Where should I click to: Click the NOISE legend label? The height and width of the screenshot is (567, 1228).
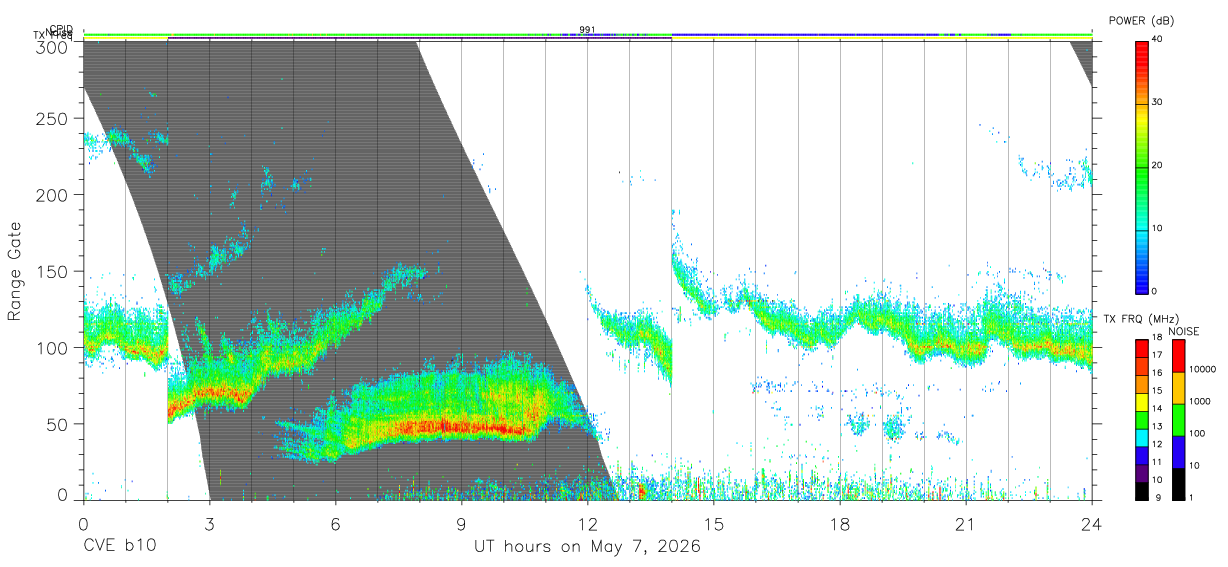[1184, 331]
